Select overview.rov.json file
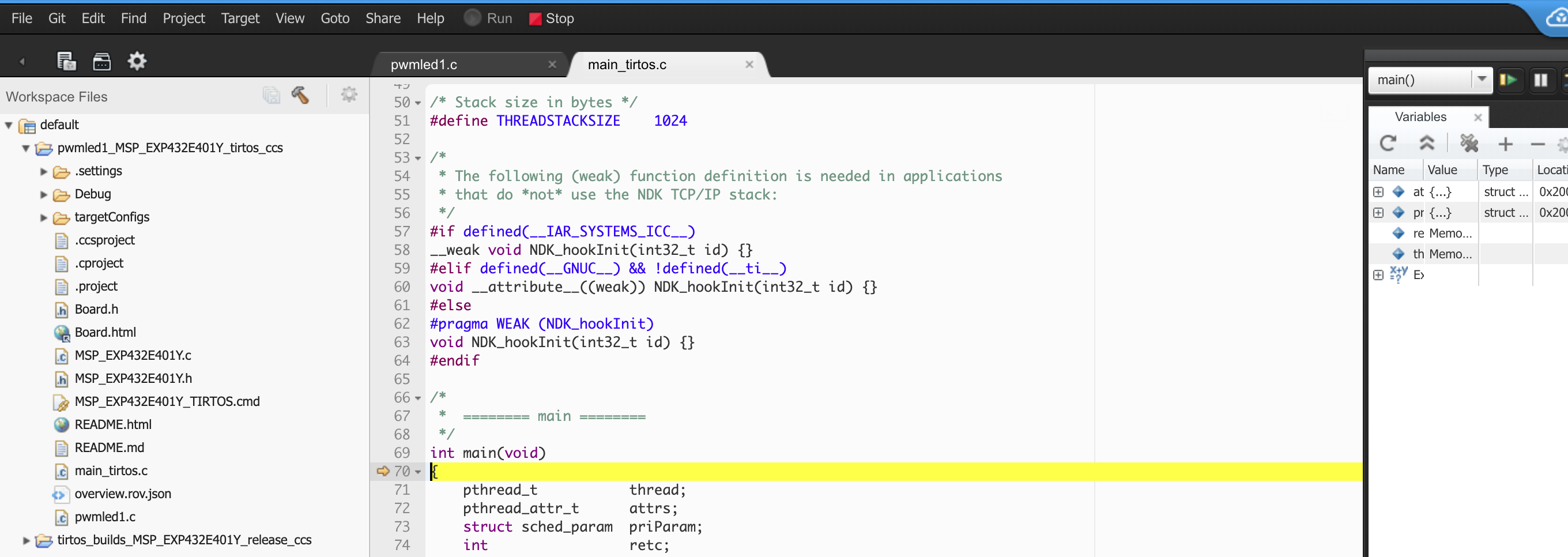 [x=122, y=494]
